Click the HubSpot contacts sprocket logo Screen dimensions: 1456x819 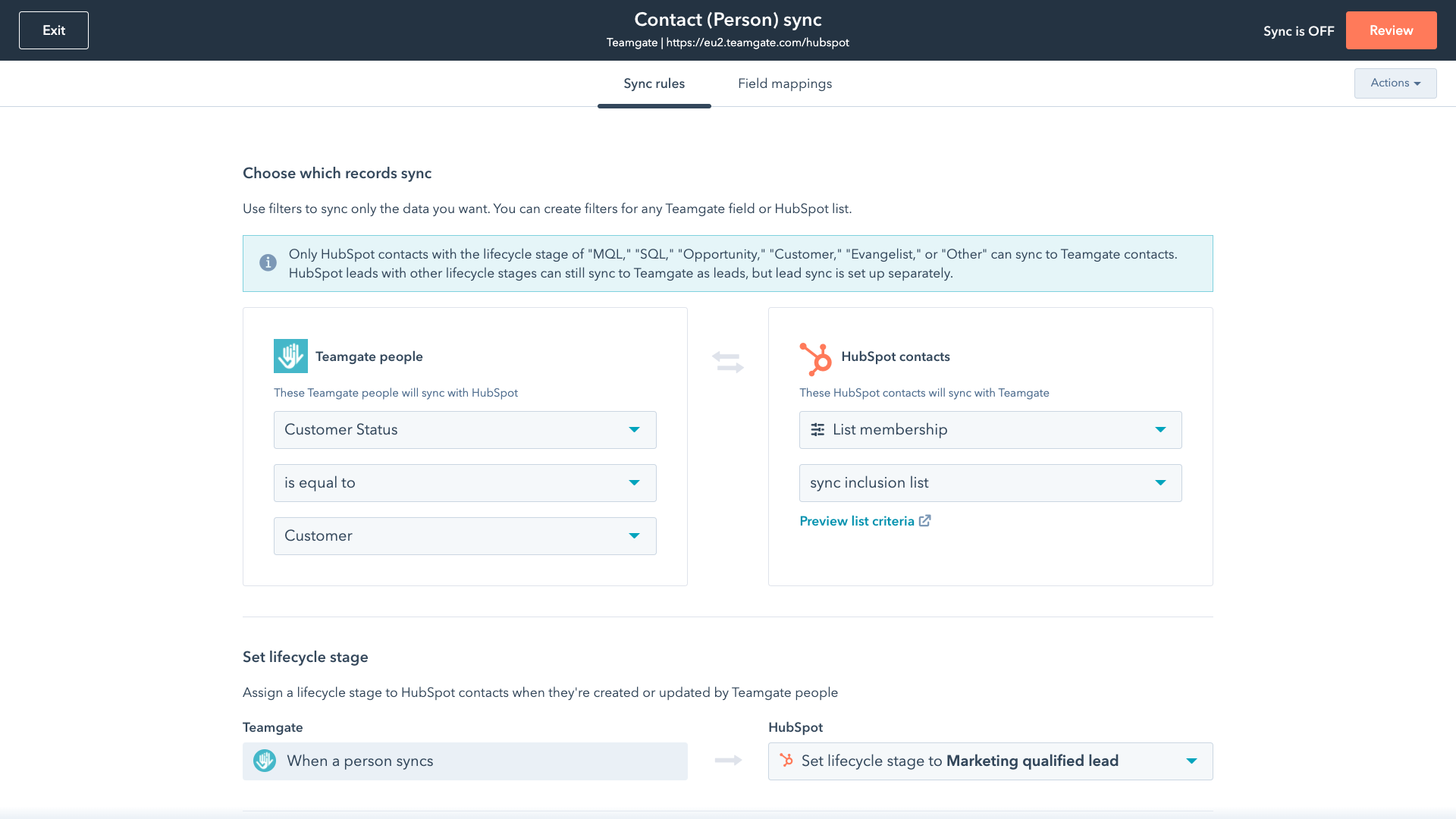tap(814, 356)
